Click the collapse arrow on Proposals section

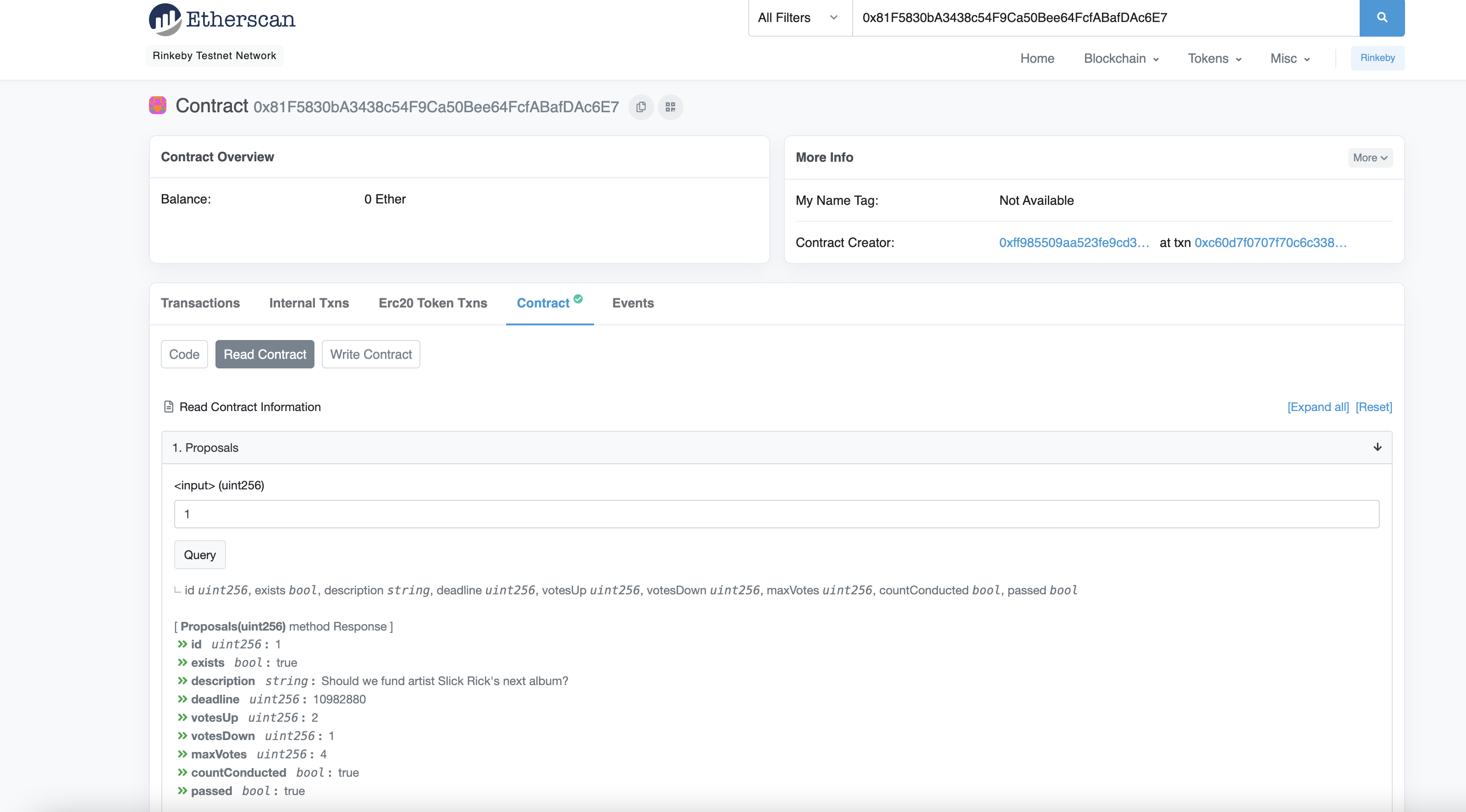(1377, 447)
